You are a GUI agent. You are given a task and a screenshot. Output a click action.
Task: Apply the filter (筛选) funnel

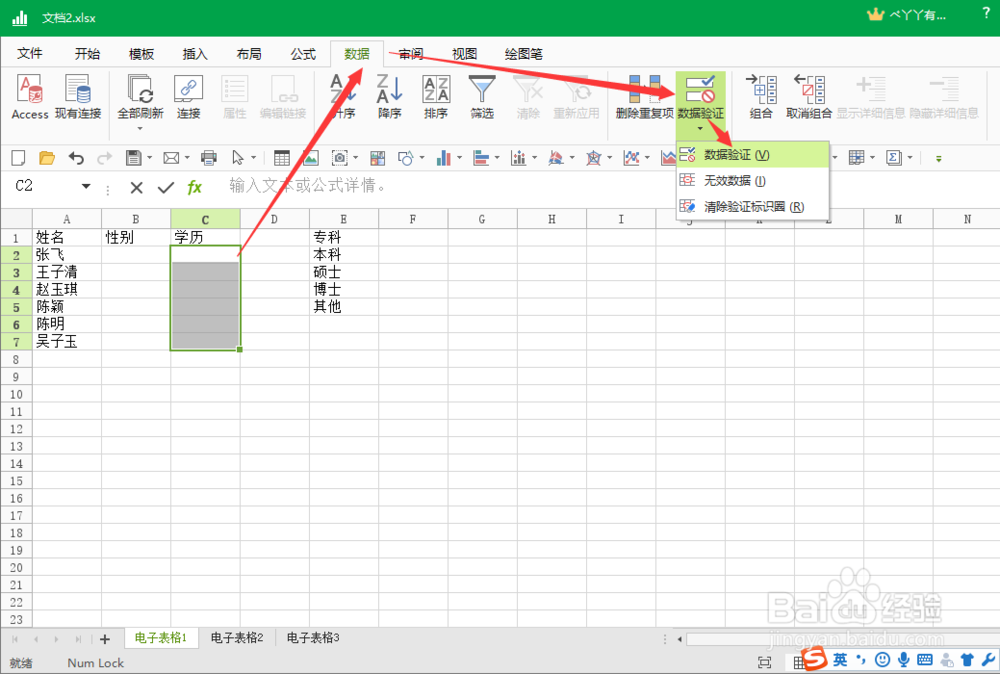482,96
